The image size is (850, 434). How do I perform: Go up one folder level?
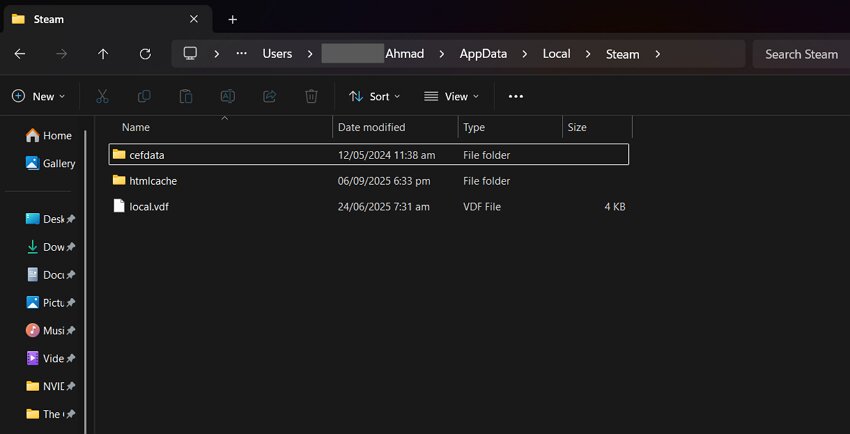103,54
